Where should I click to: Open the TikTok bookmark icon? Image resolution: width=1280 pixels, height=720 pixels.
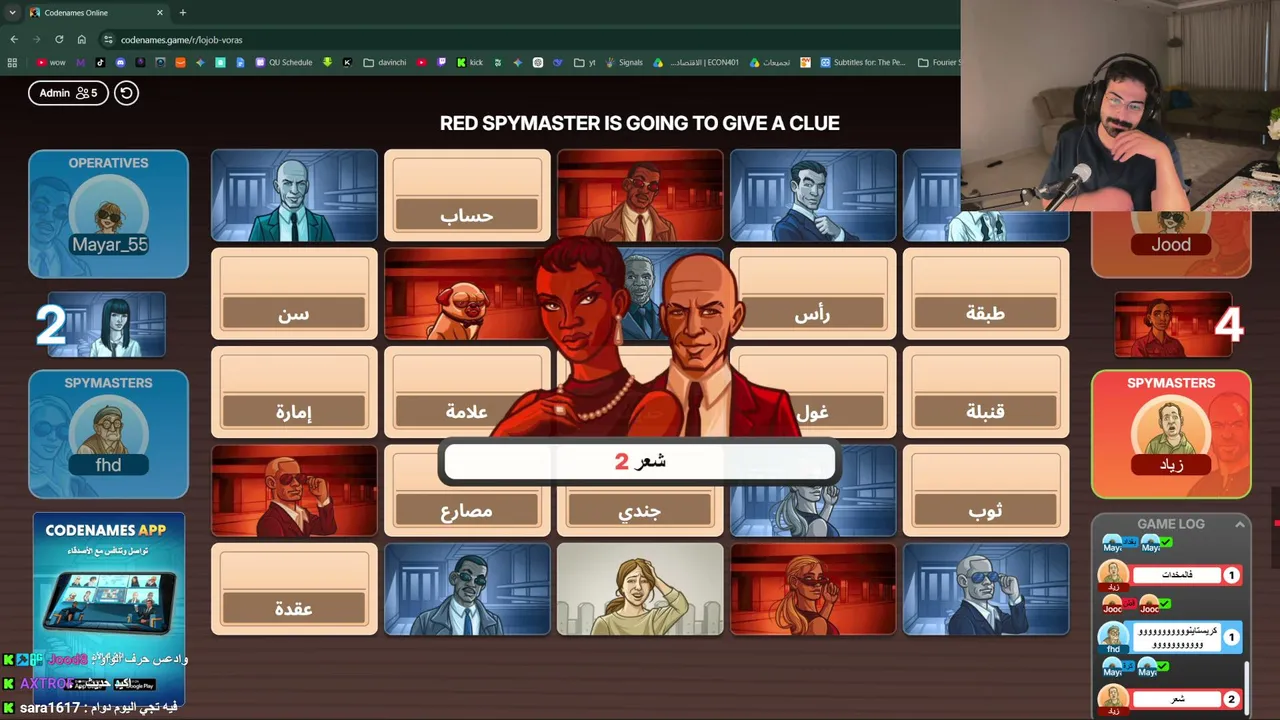click(100, 62)
